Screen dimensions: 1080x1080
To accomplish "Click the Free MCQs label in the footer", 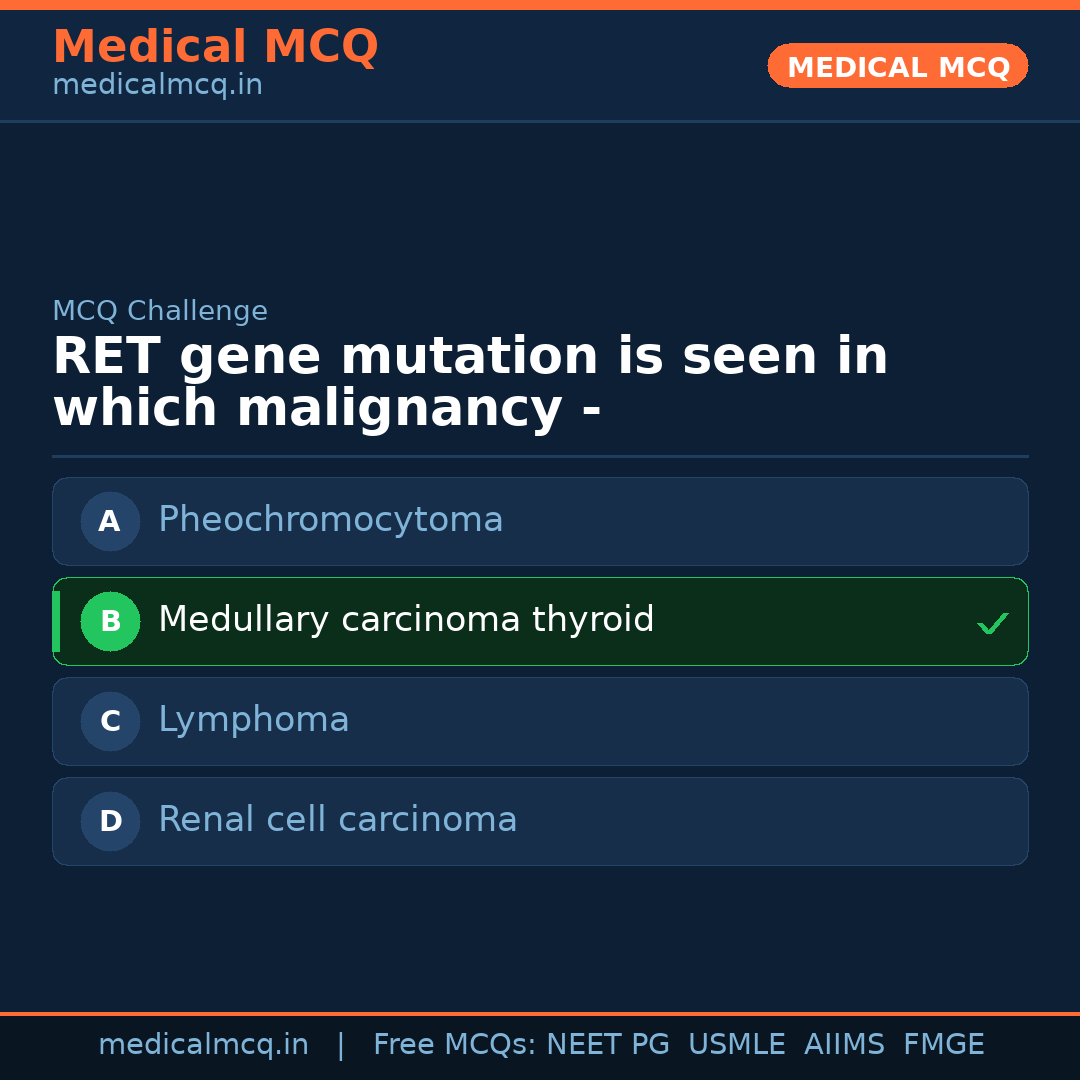I will pyautogui.click(x=455, y=1045).
